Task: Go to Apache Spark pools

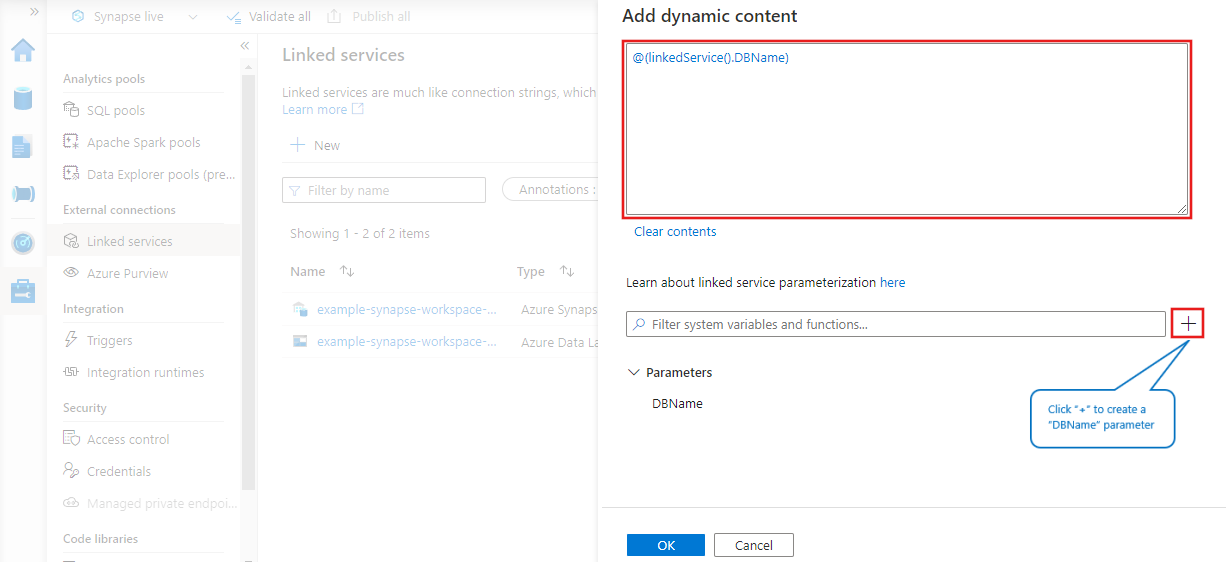Action: [x=143, y=142]
